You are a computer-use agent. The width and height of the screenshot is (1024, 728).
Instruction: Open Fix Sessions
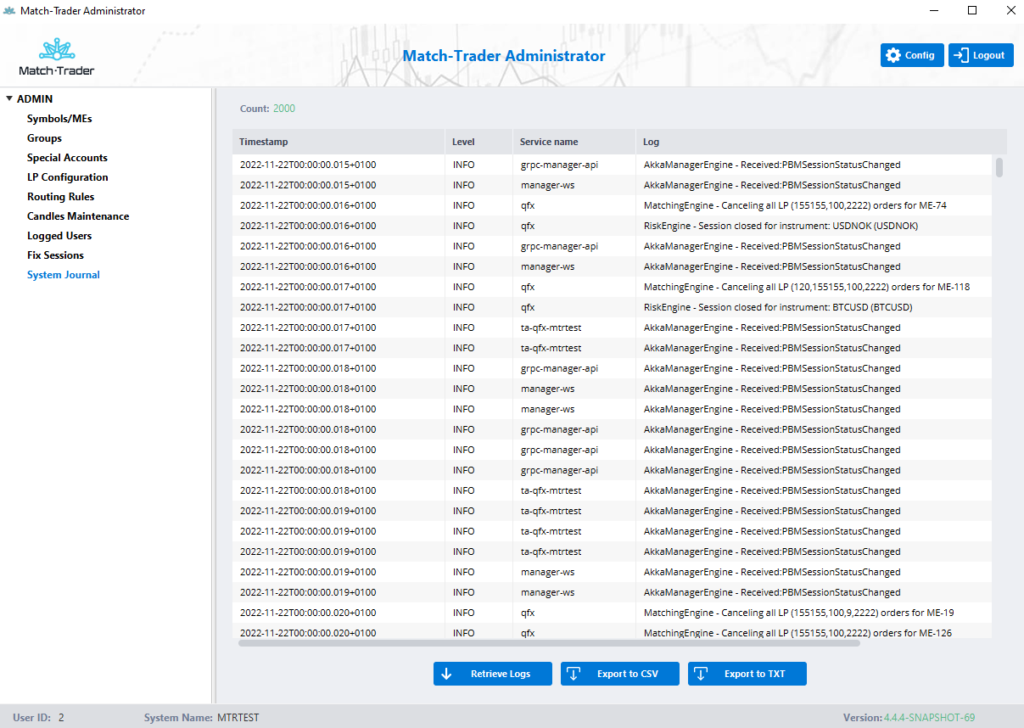(56, 255)
